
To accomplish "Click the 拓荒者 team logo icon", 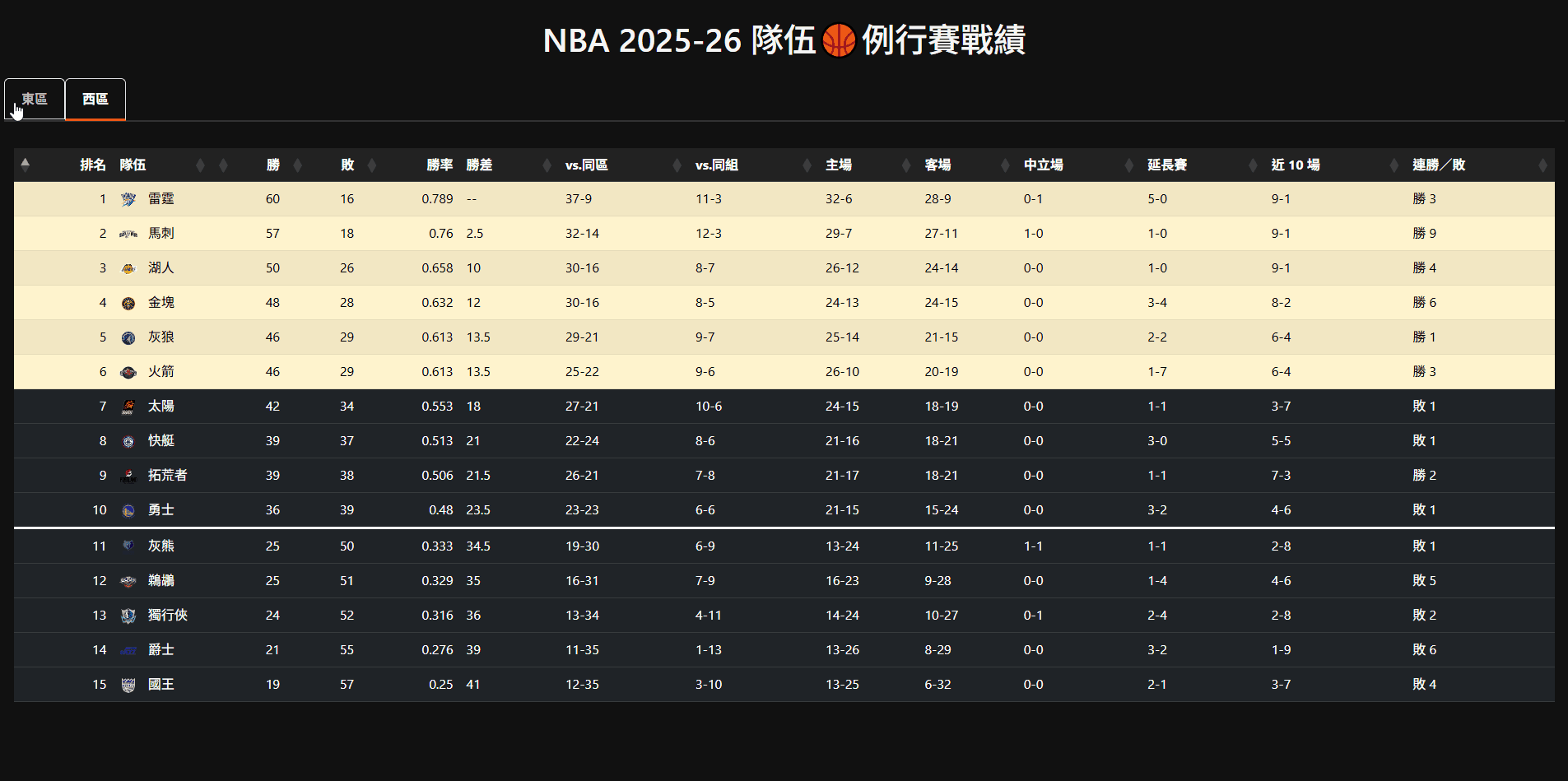I will (128, 476).
